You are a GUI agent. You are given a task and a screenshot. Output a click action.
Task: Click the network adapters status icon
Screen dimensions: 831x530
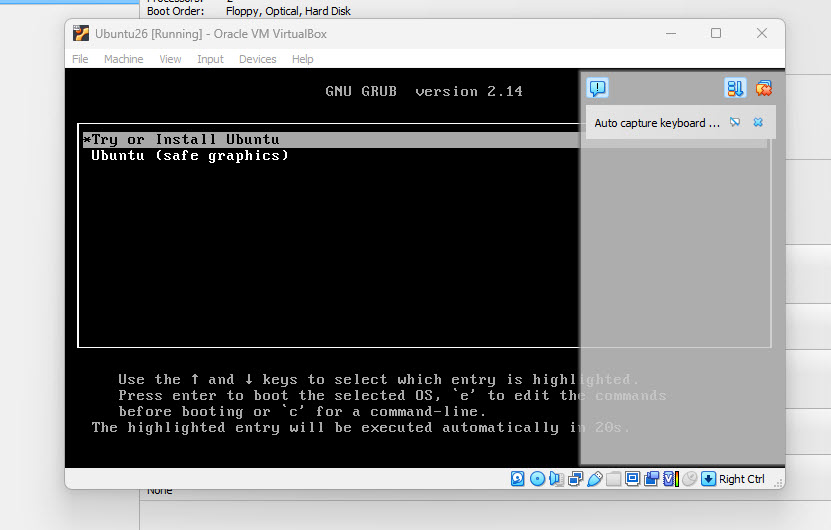click(x=576, y=479)
